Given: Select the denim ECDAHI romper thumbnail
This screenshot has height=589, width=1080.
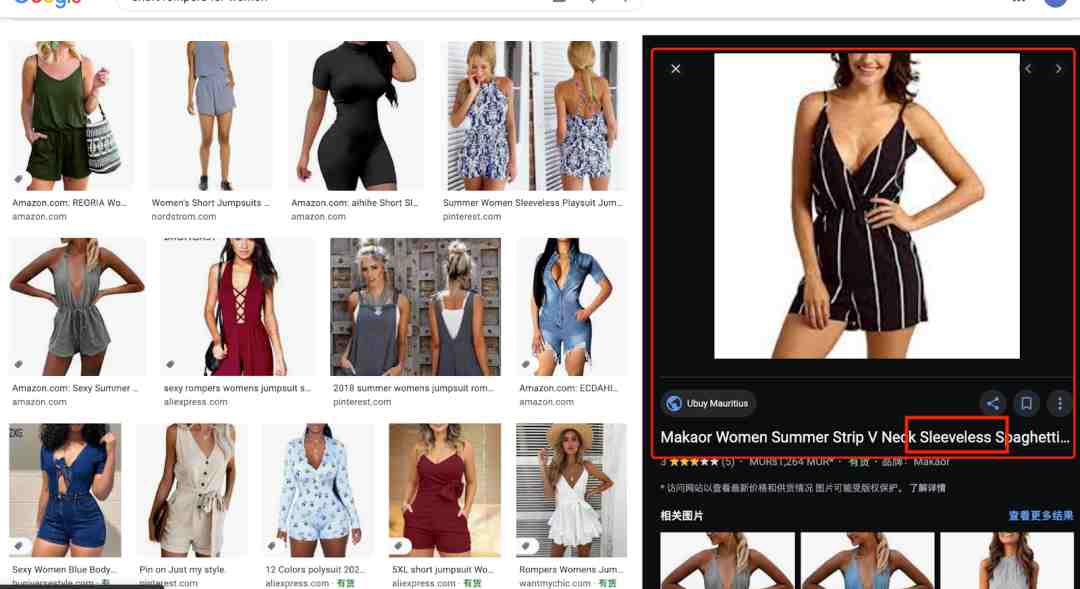Looking at the screenshot, I should [x=572, y=307].
